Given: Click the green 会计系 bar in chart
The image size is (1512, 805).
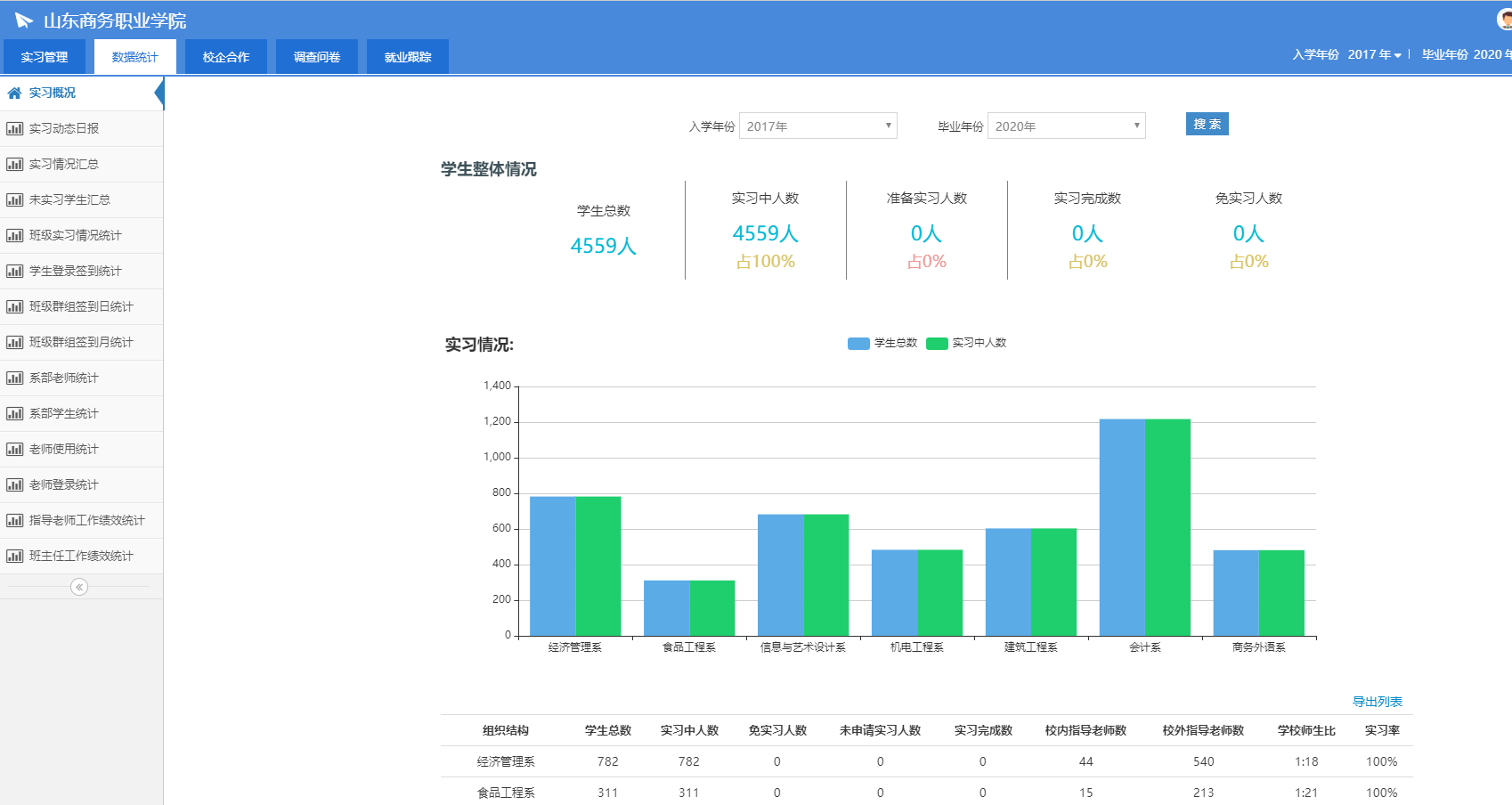Looking at the screenshot, I should 1167,527.
